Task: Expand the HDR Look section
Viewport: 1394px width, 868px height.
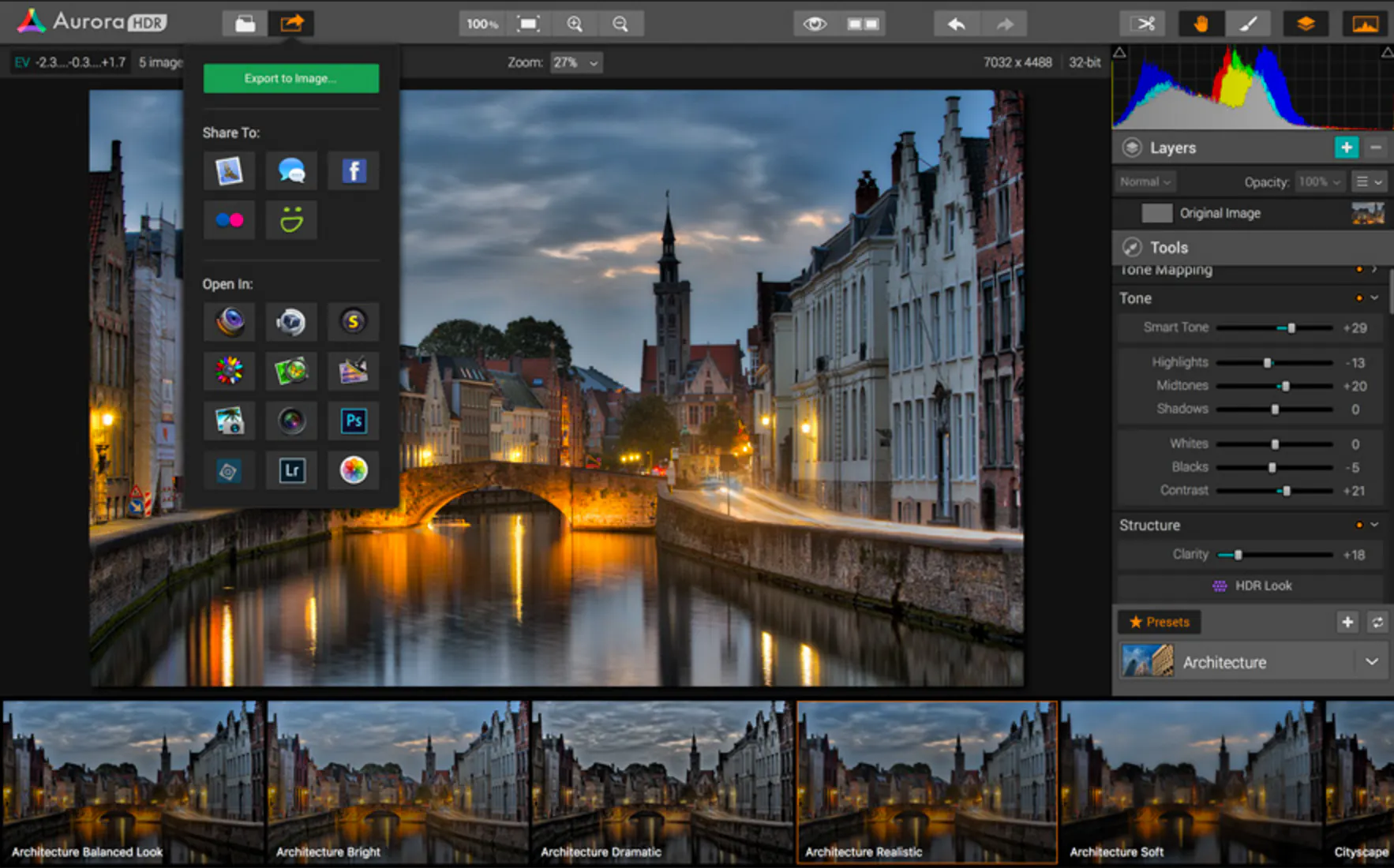Action: pyautogui.click(x=1250, y=586)
